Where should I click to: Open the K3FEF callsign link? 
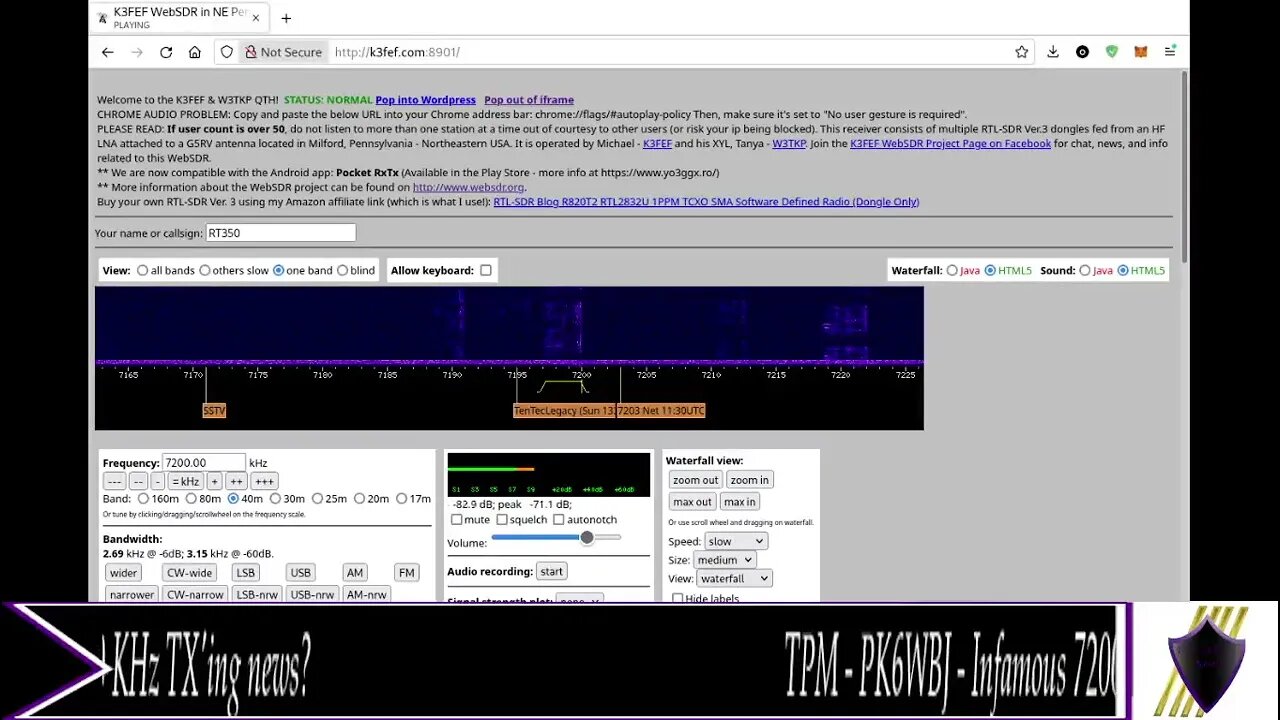(657, 144)
